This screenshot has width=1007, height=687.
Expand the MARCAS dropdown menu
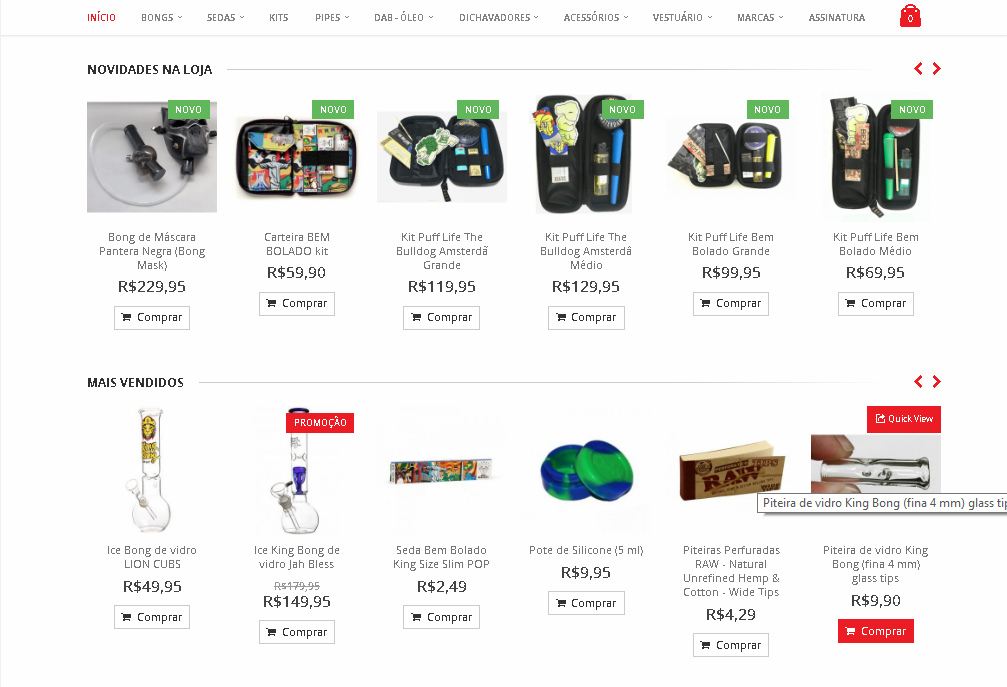(x=760, y=17)
